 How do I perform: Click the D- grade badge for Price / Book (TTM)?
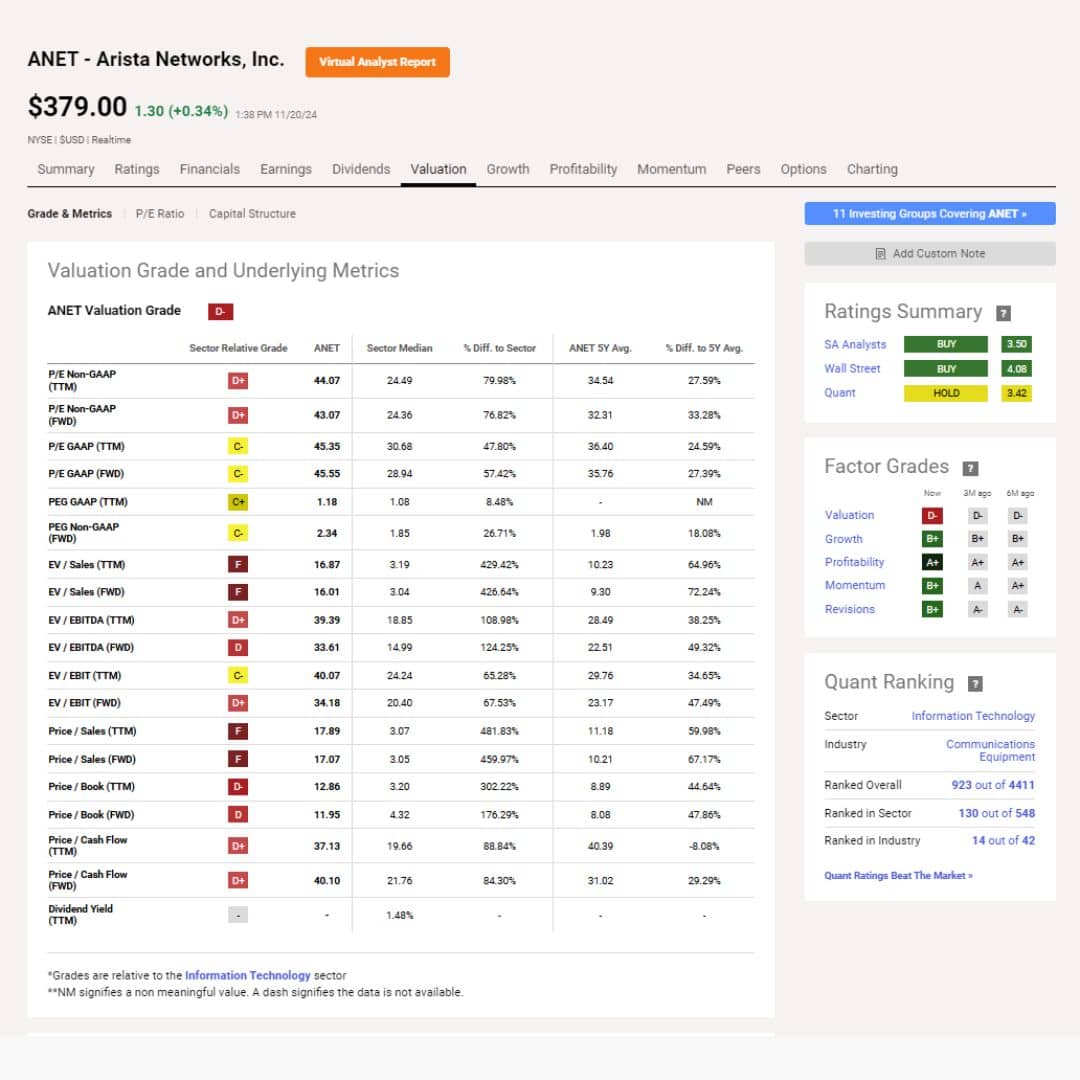[238, 787]
